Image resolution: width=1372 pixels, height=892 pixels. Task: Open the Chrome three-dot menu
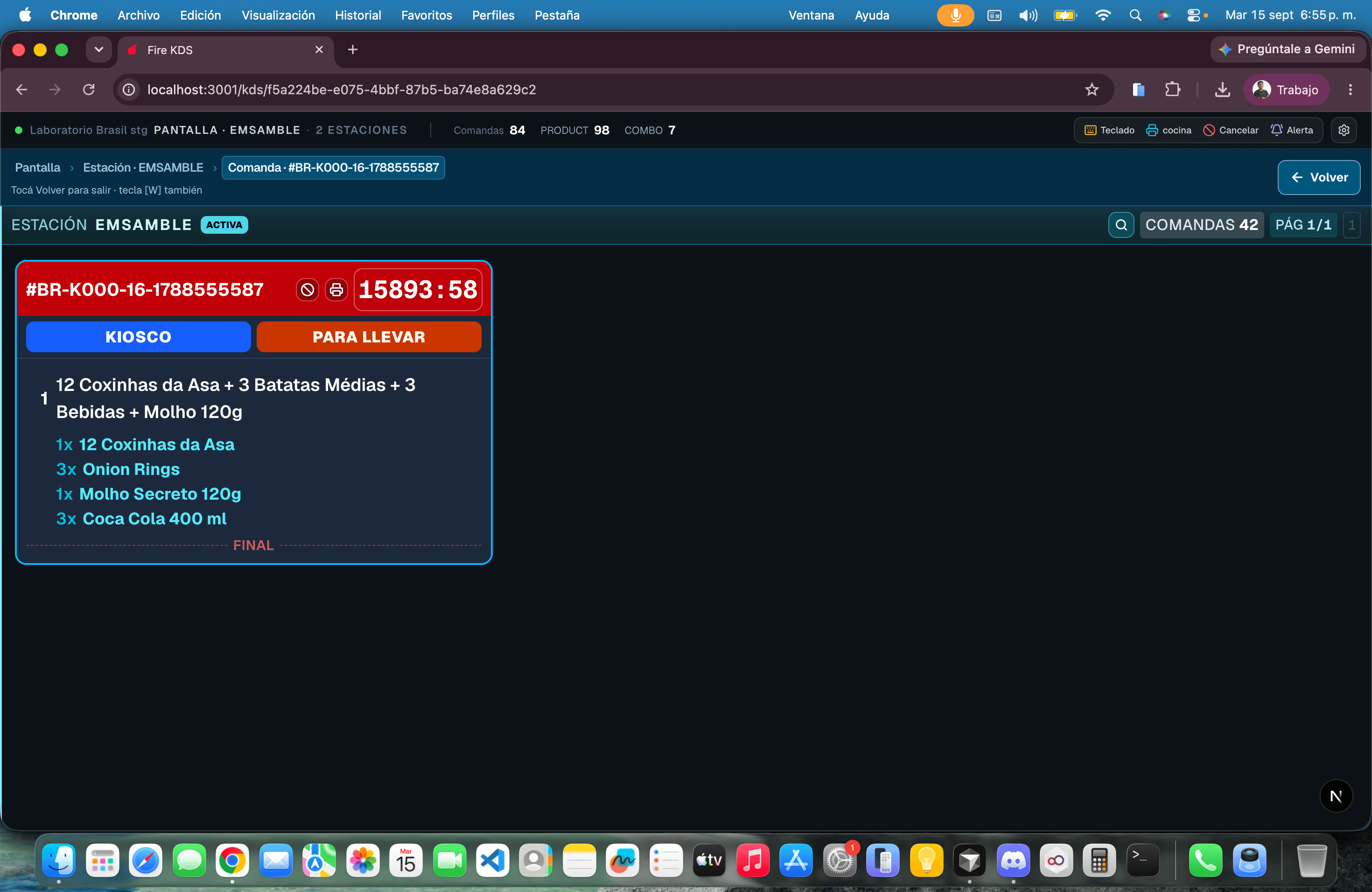(1350, 89)
